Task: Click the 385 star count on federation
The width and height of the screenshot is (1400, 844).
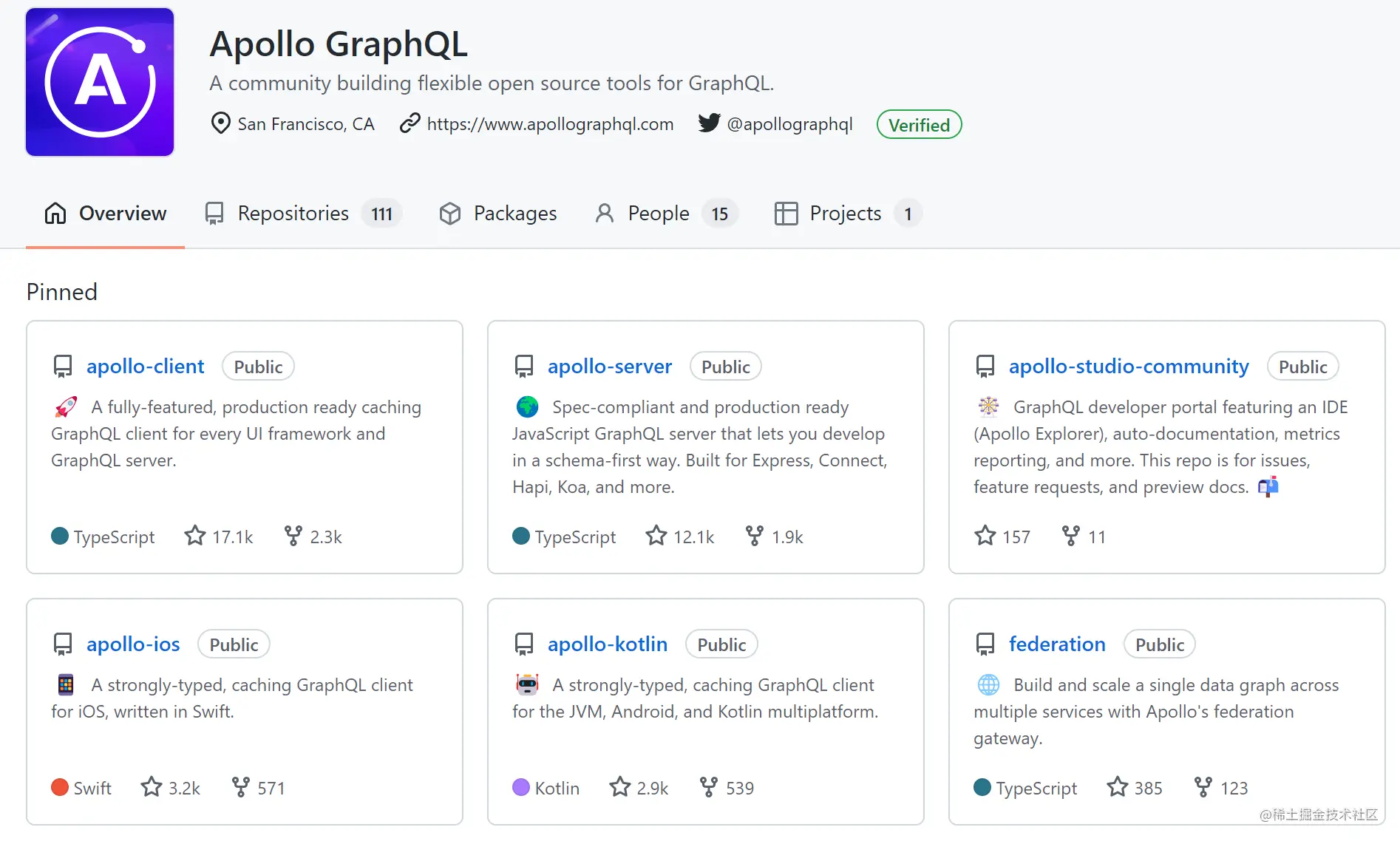Action: tap(1148, 789)
